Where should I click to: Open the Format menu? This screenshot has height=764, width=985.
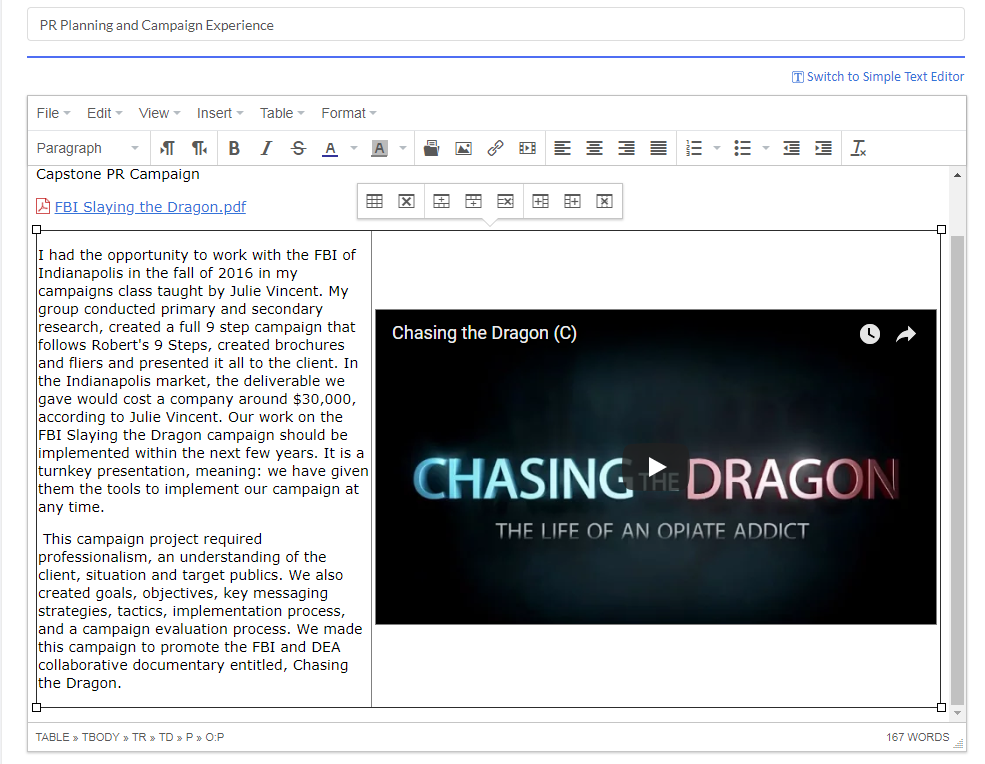pyautogui.click(x=349, y=113)
